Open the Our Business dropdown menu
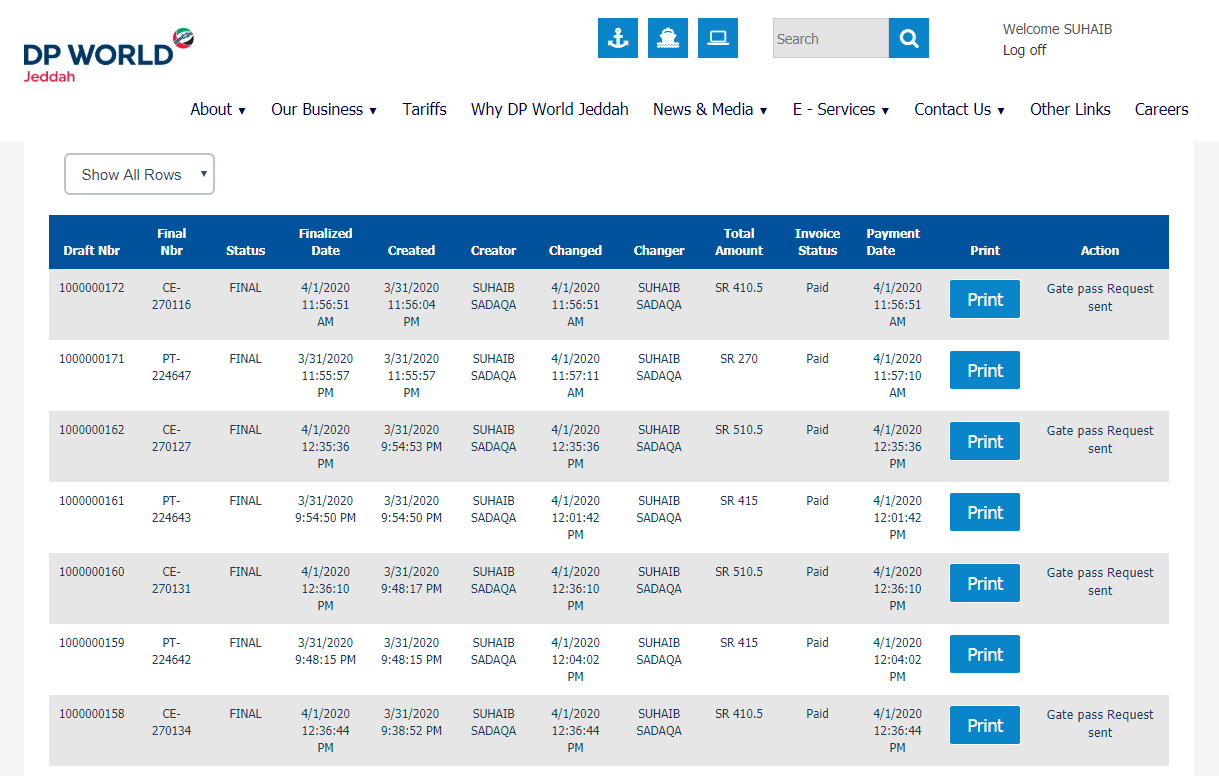This screenshot has width=1219, height=776. coord(324,110)
